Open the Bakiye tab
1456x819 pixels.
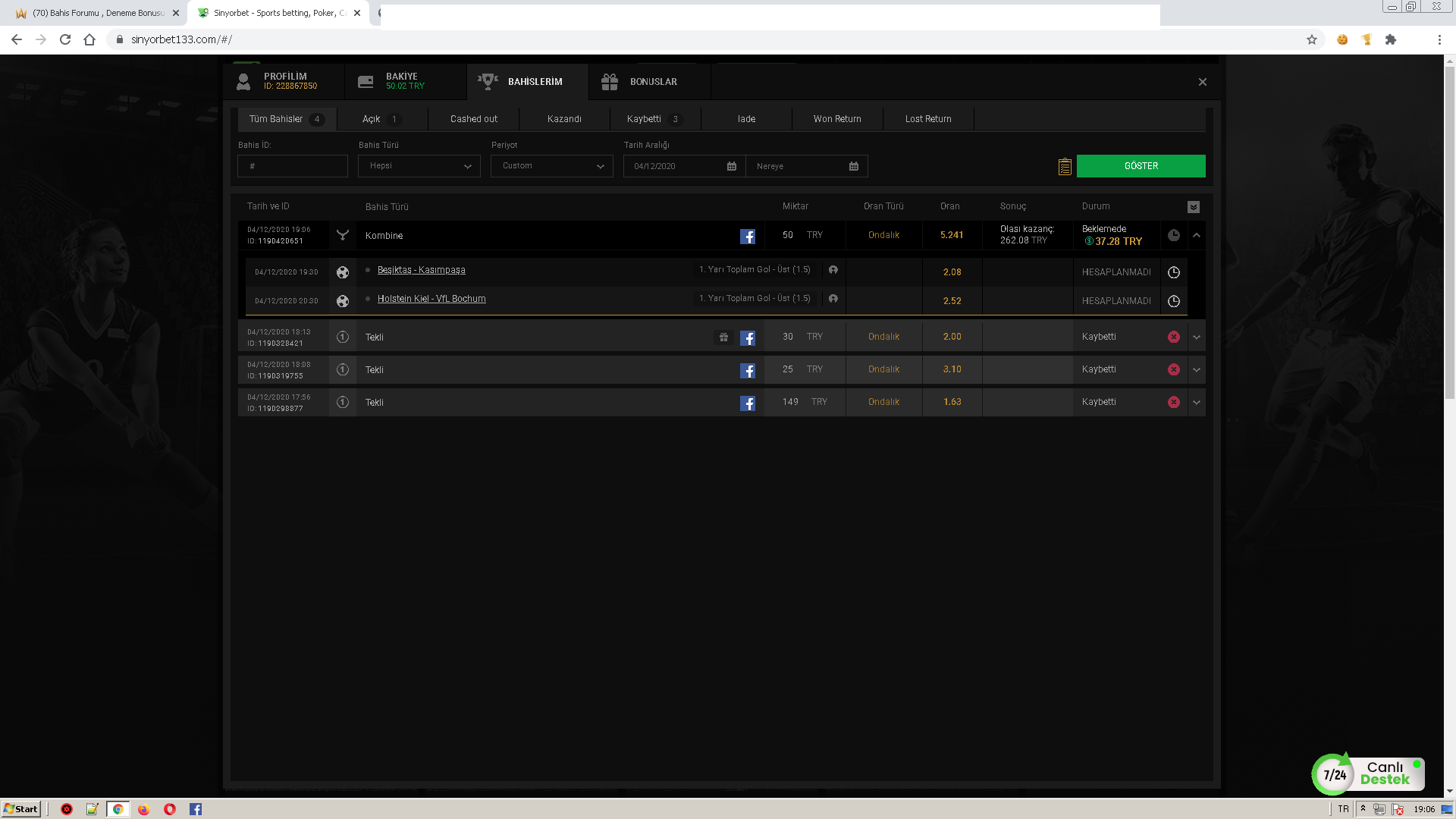pyautogui.click(x=405, y=81)
